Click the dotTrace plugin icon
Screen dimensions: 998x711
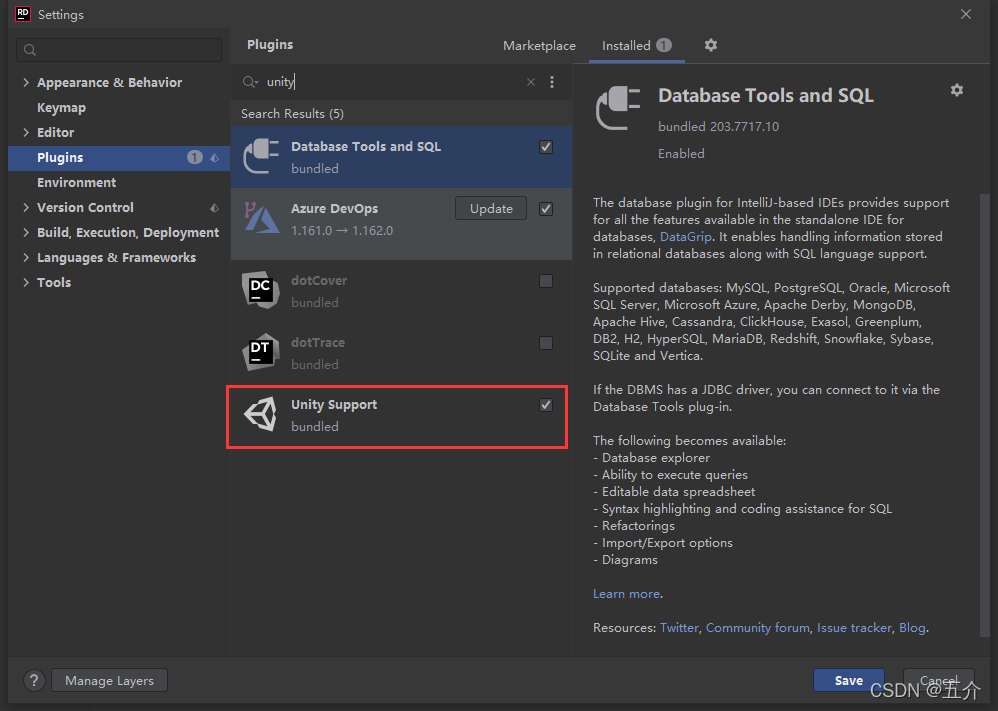[260, 351]
